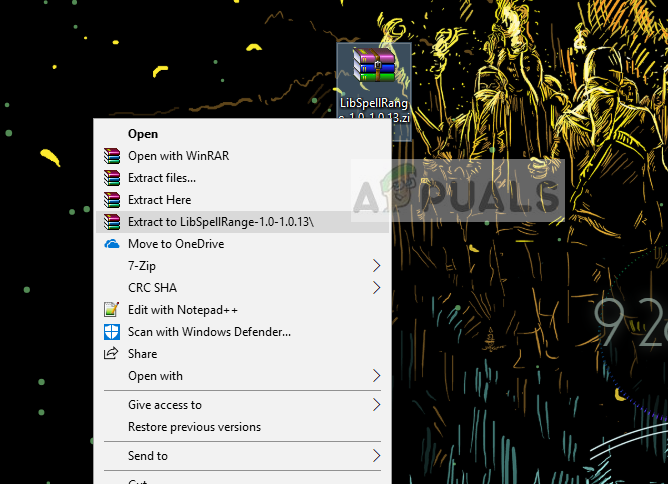Select Give access to entry
The width and height of the screenshot is (668, 484).
point(242,405)
